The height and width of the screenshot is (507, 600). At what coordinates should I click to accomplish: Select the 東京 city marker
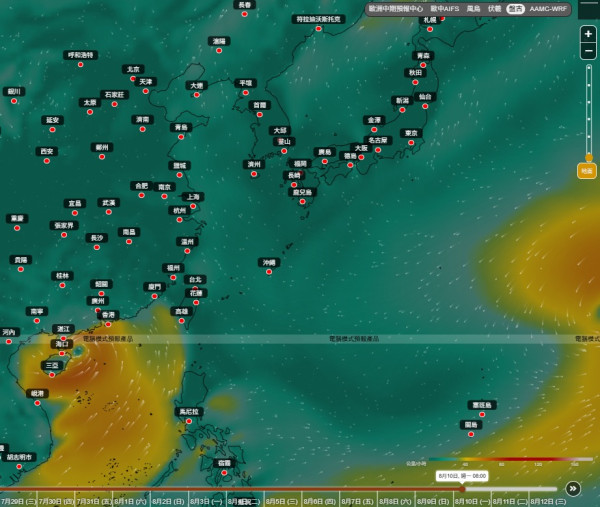click(411, 143)
